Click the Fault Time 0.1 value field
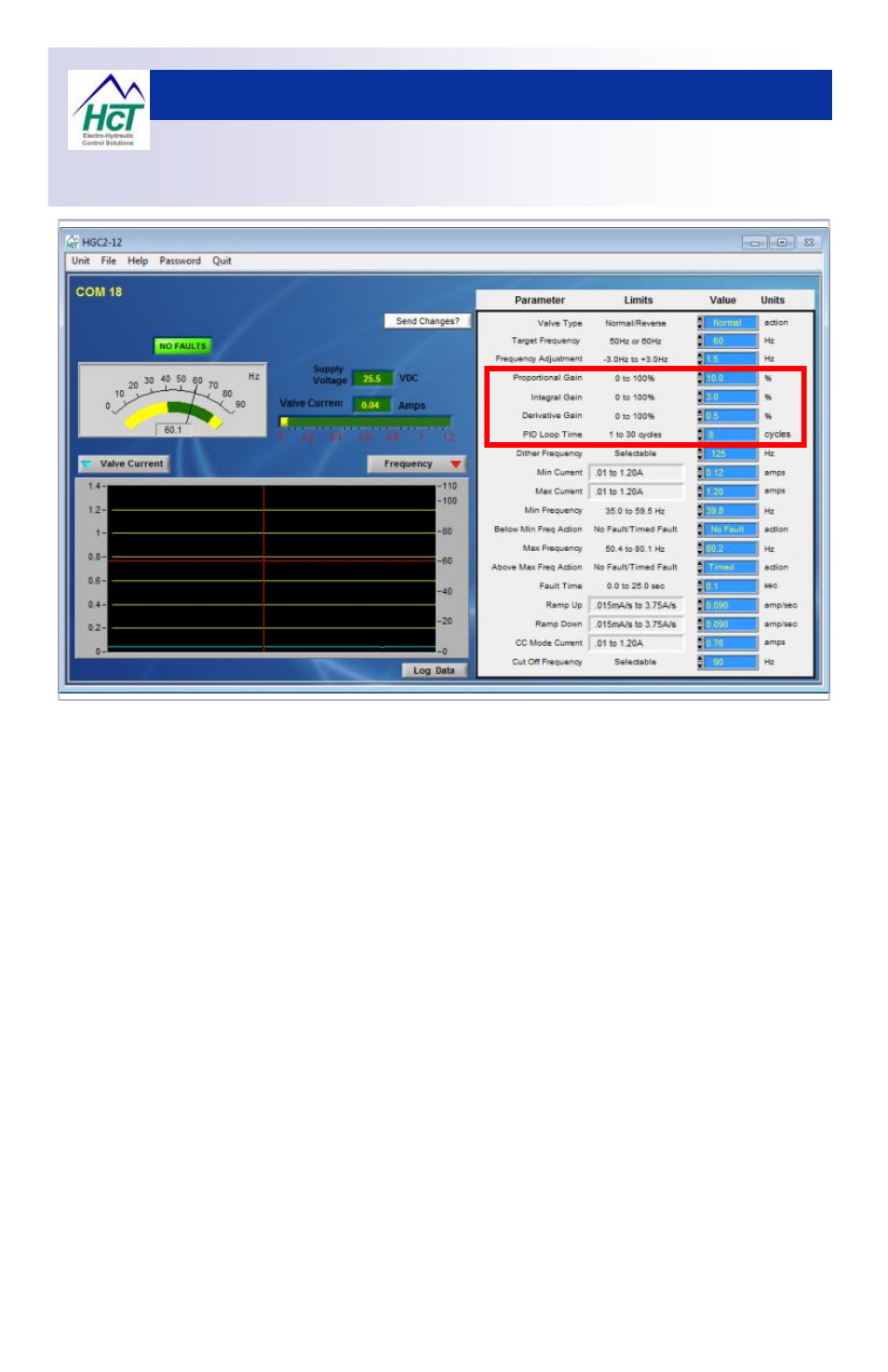The height and width of the screenshot is (1372, 888). point(731,586)
